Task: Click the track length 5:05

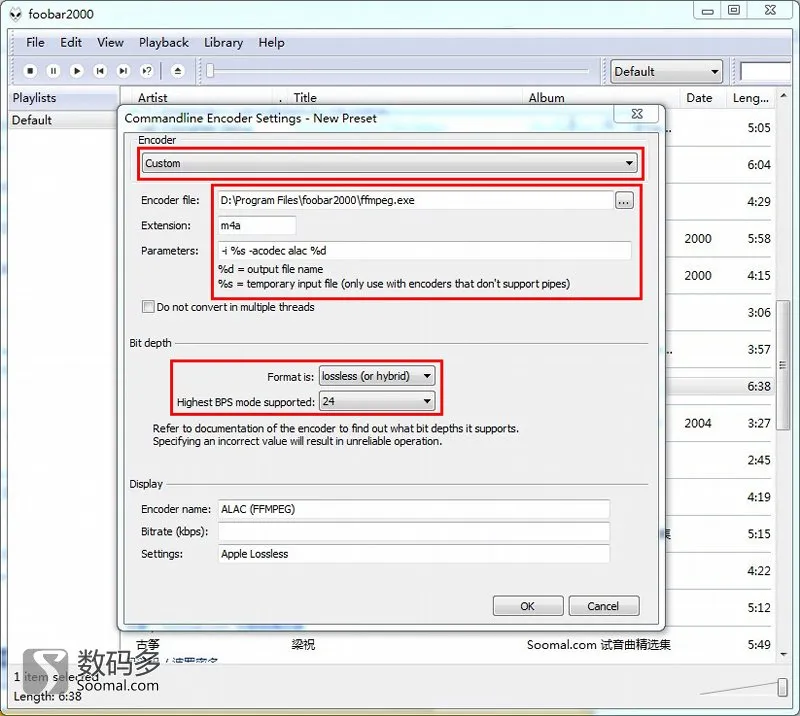Action: (x=759, y=128)
